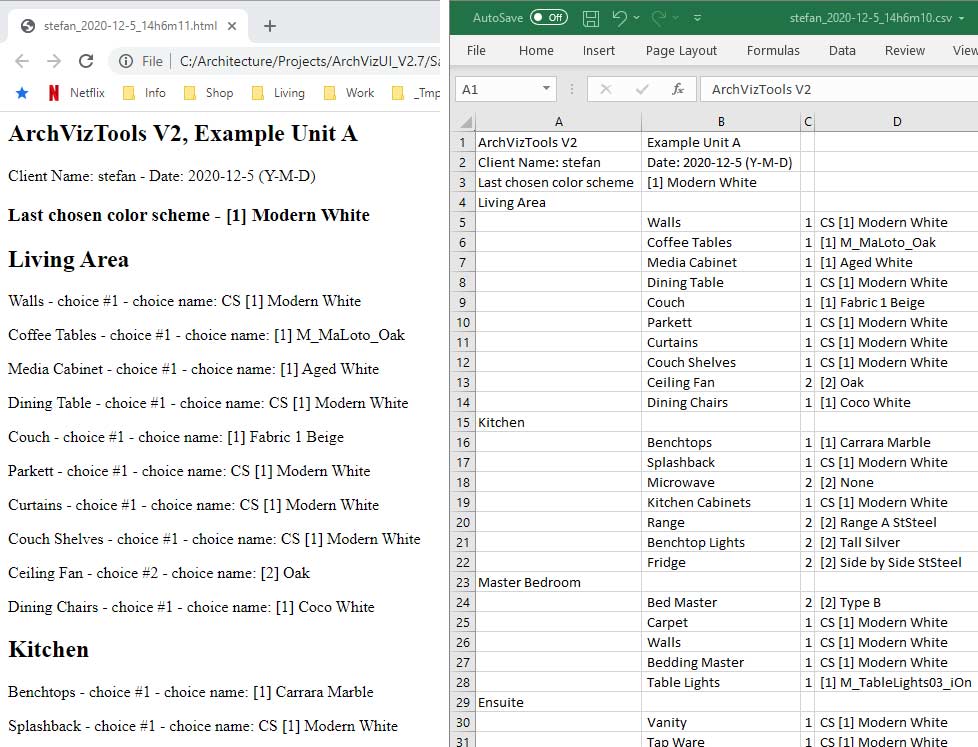Open the _Tmp bookmarks folder
Screen dimensions: 978x747
[x=415, y=93]
